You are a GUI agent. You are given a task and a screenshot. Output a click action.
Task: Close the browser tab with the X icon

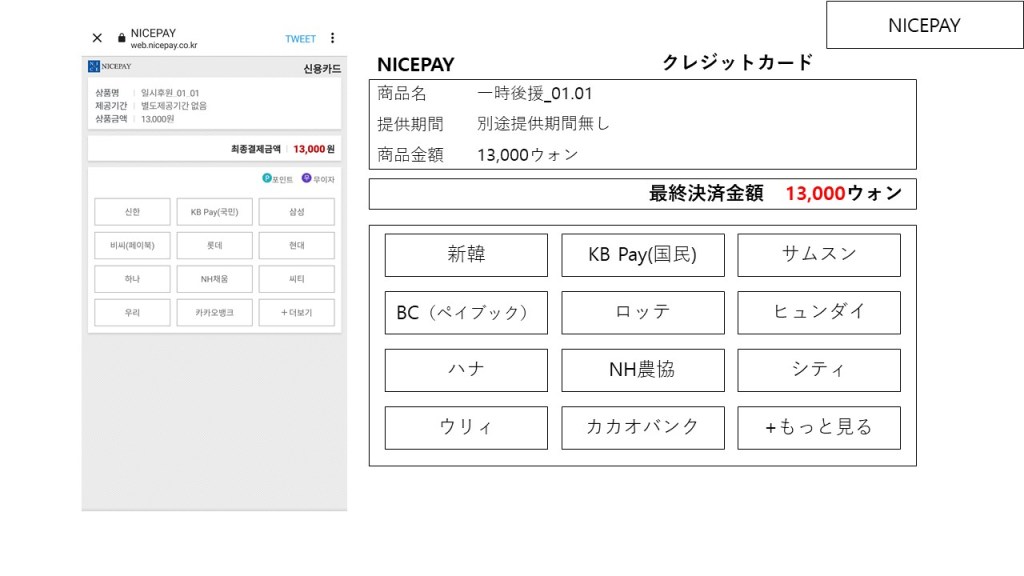[x=97, y=38]
